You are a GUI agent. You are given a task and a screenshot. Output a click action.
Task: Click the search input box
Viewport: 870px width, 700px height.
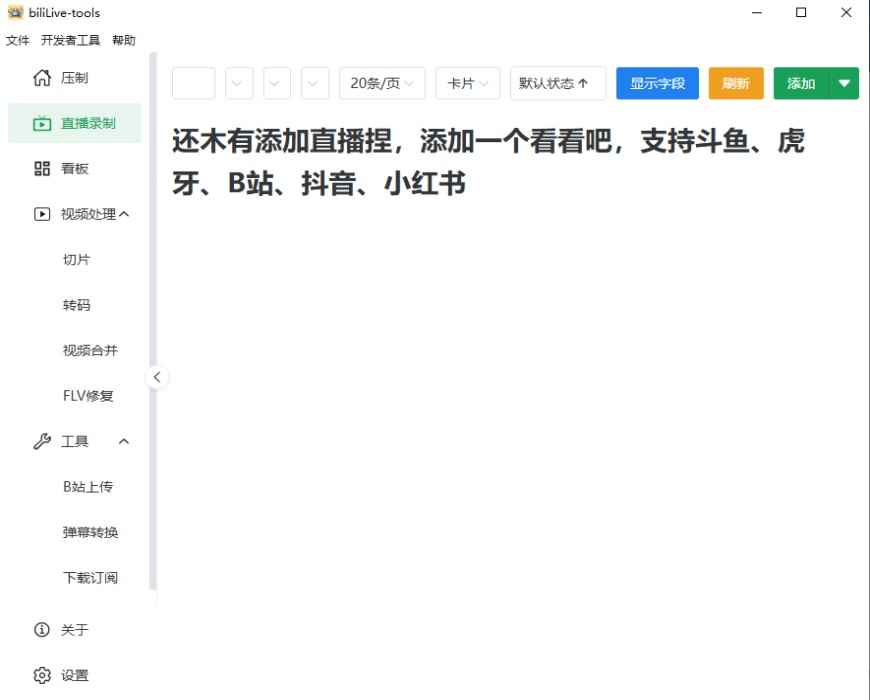[194, 84]
